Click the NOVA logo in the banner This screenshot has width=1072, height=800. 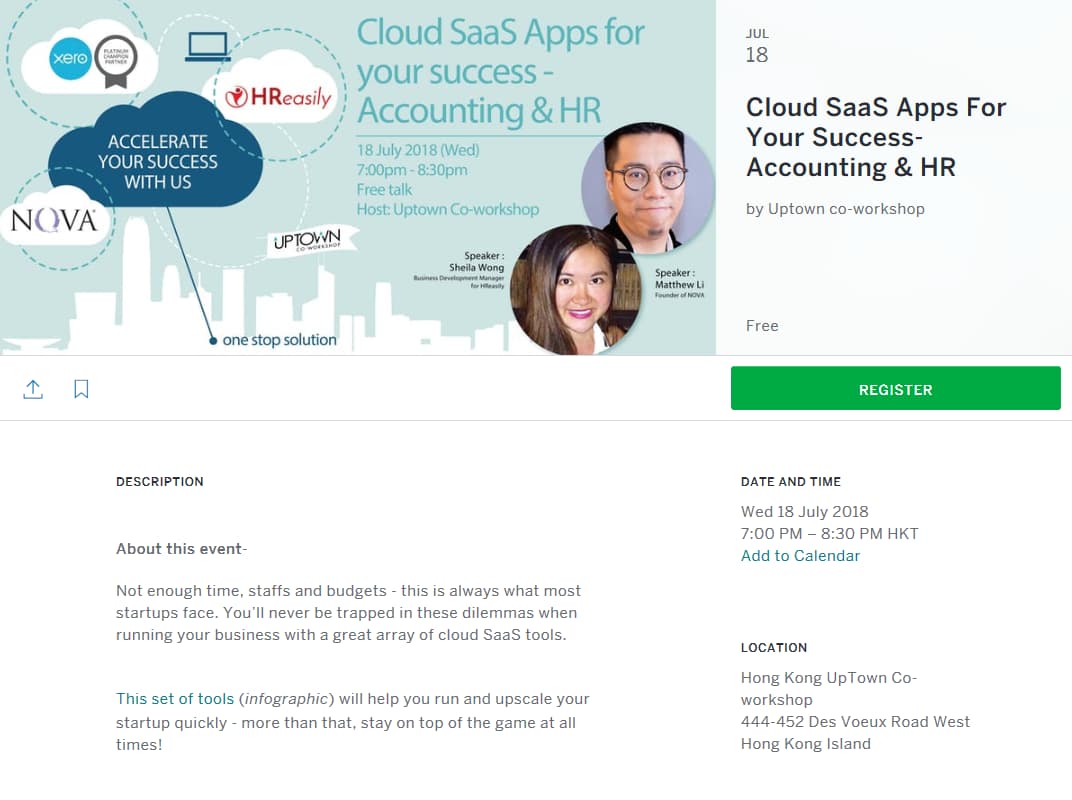point(54,221)
